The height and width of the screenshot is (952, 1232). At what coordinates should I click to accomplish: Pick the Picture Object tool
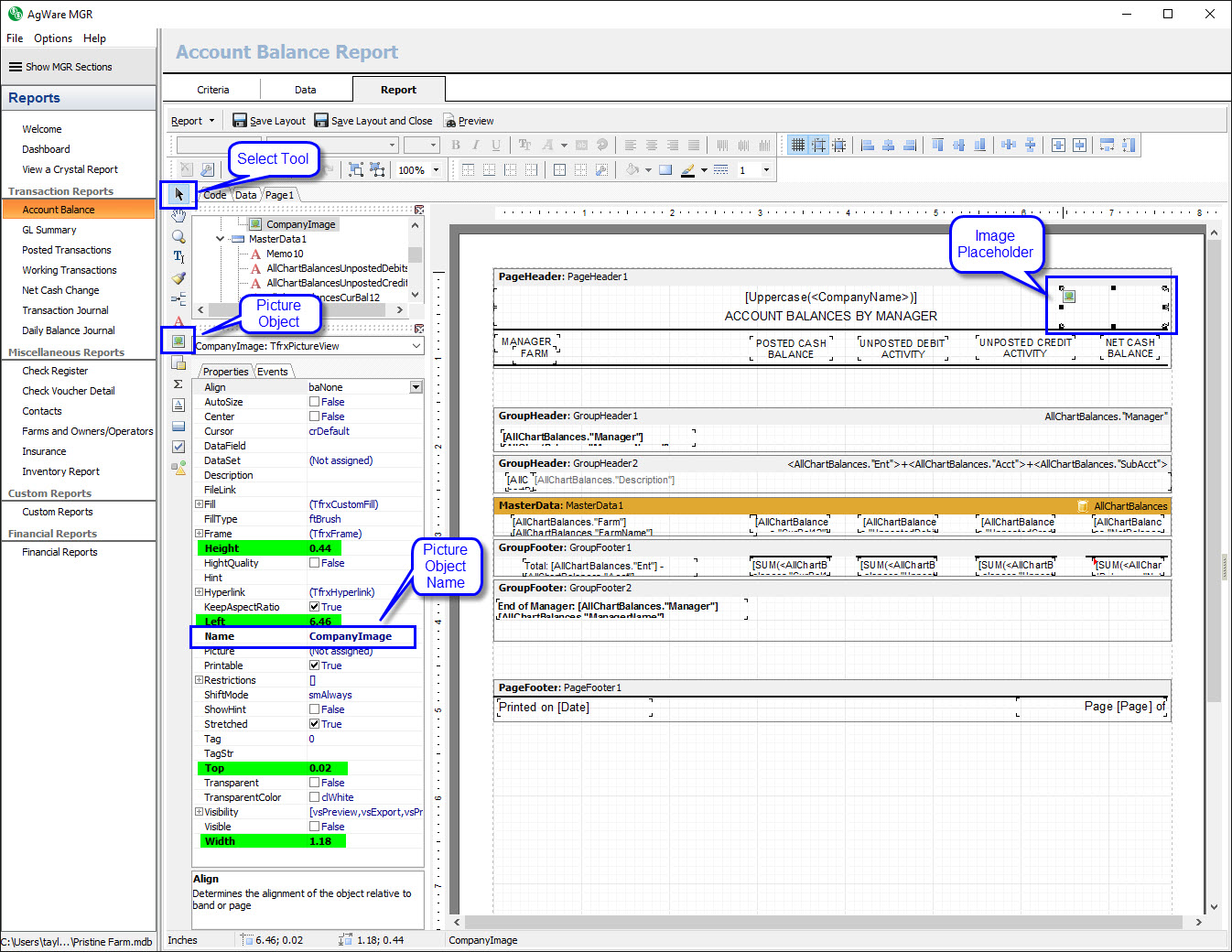178,341
